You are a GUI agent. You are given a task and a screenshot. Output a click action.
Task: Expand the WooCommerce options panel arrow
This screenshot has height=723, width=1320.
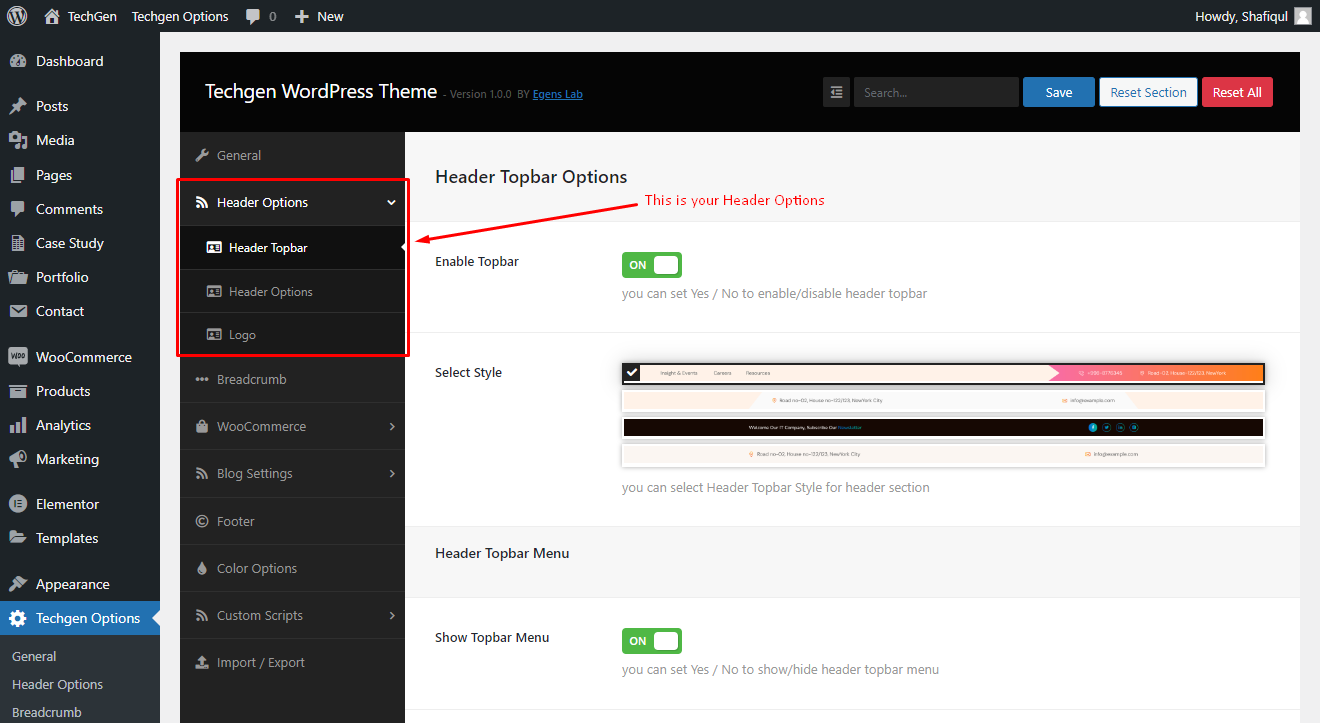392,426
